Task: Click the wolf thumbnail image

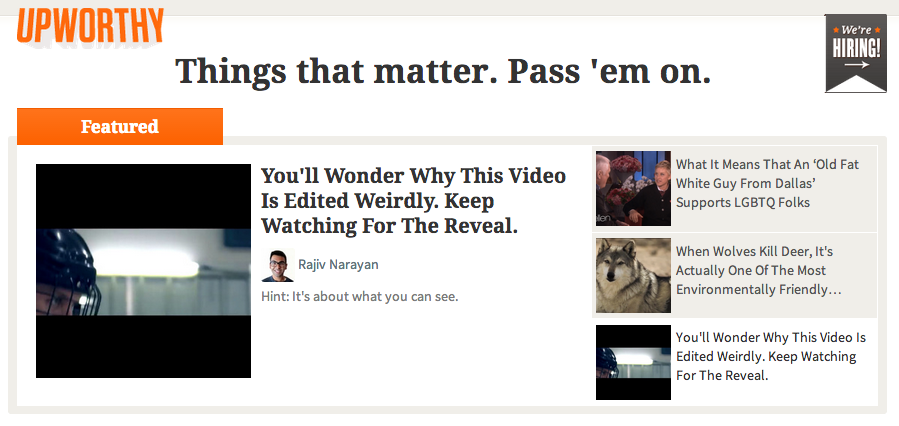Action: [633, 275]
